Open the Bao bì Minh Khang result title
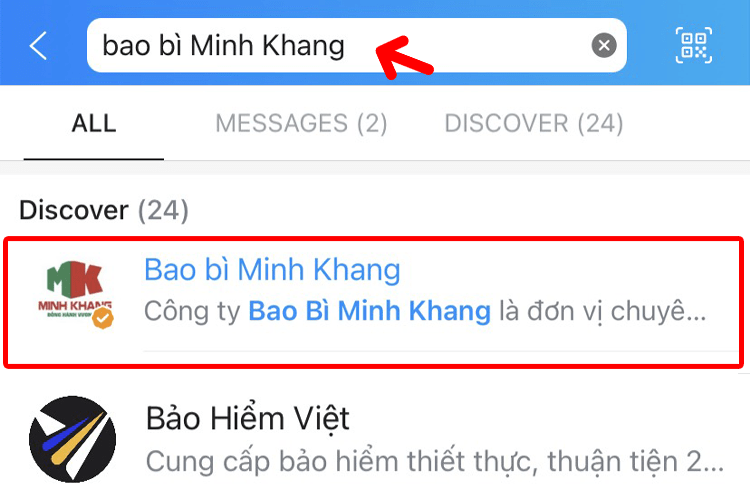The width and height of the screenshot is (750, 500). pos(272,270)
